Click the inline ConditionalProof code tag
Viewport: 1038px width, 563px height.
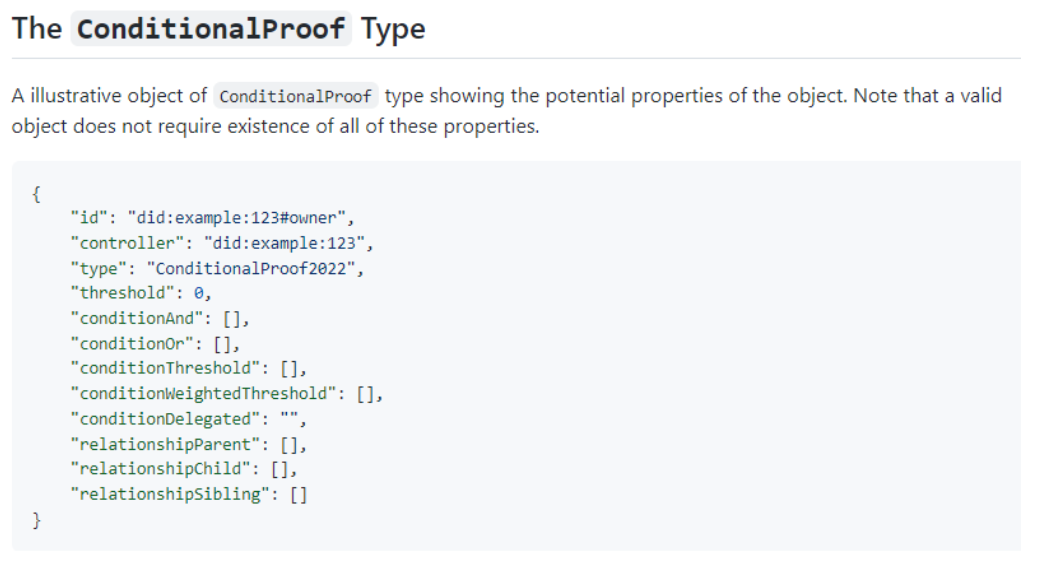[295, 96]
